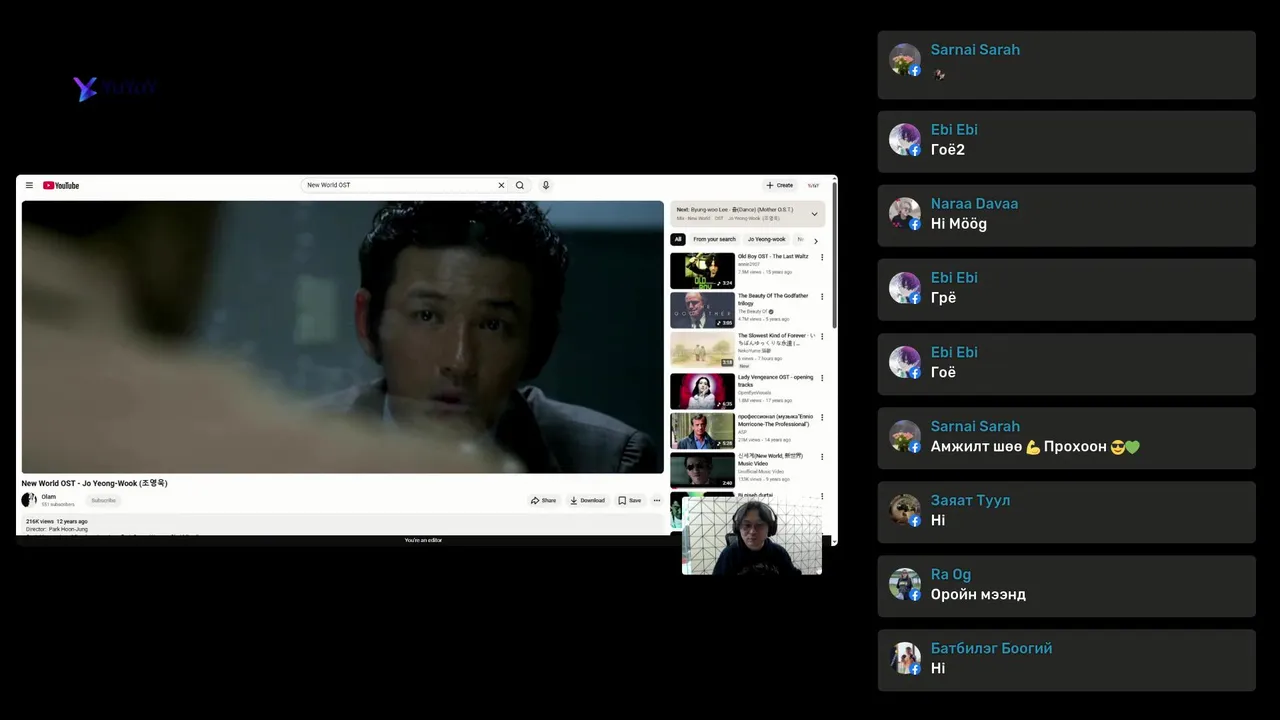The height and width of the screenshot is (720, 1280).
Task: Click Sarnai Sarah's Амжилт шөө comment
Action: 1035,446
